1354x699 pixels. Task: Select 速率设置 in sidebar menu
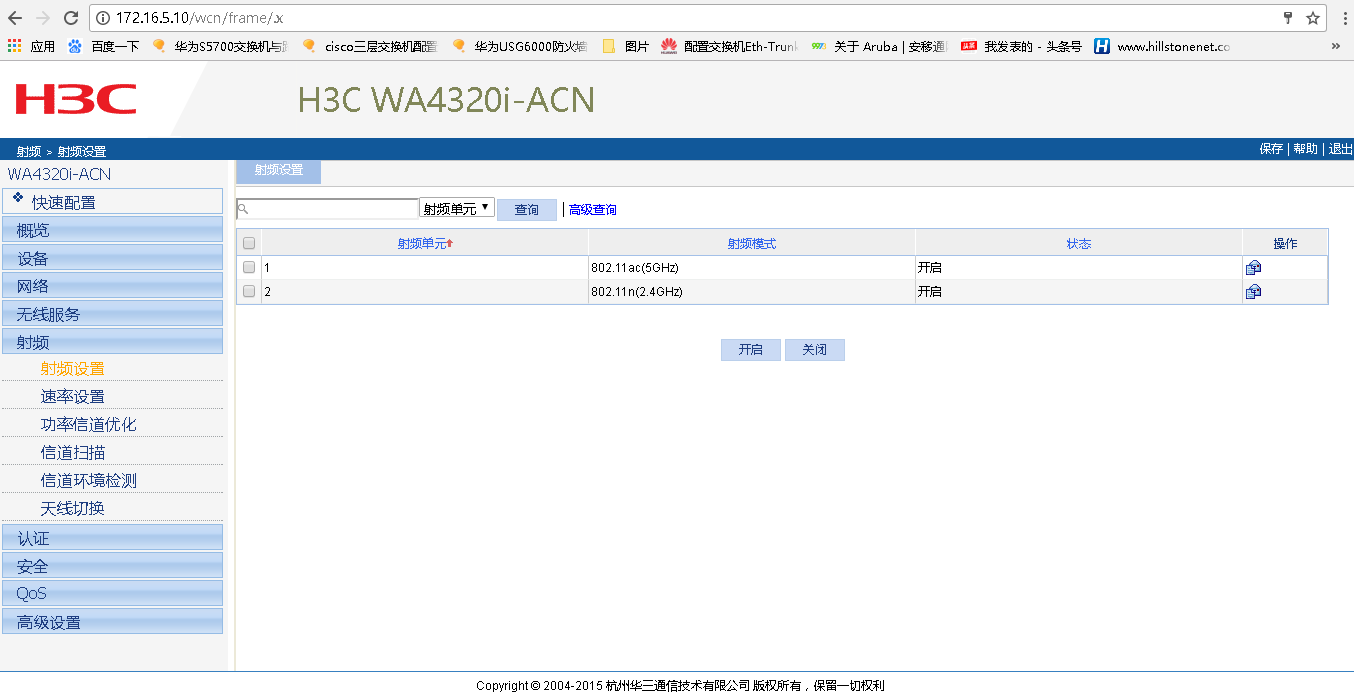point(72,397)
